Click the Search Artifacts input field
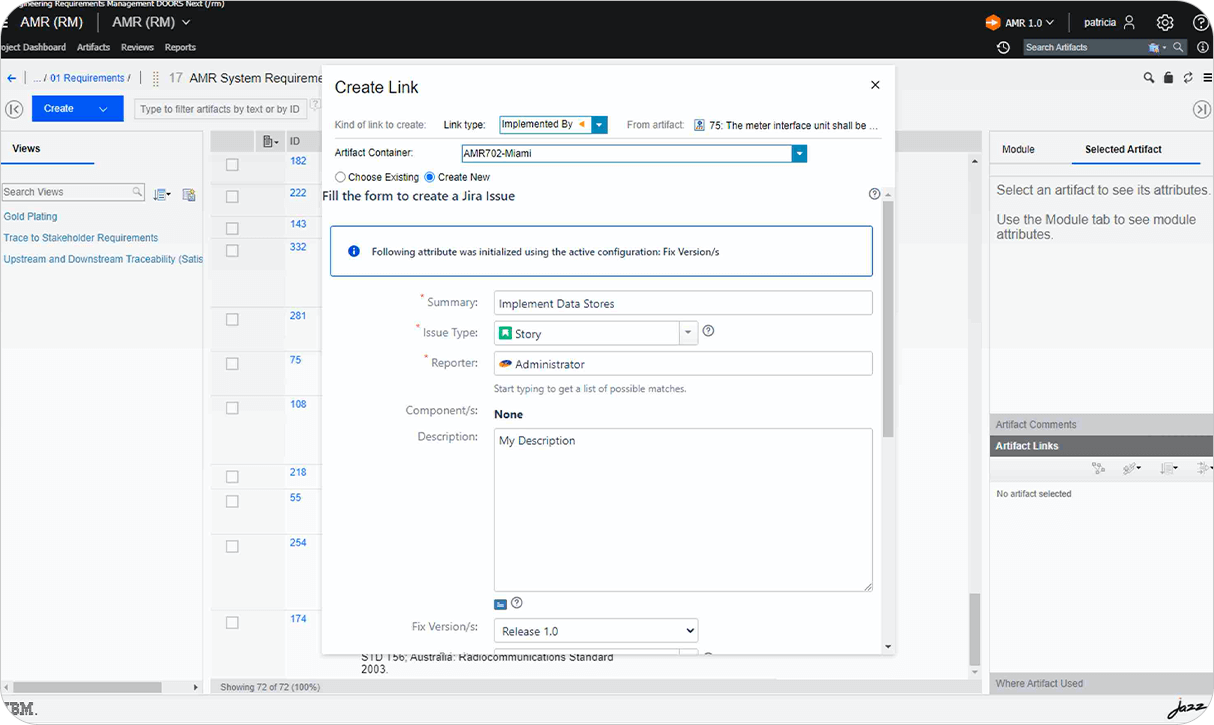The width and height of the screenshot is (1214, 725). (1086, 47)
